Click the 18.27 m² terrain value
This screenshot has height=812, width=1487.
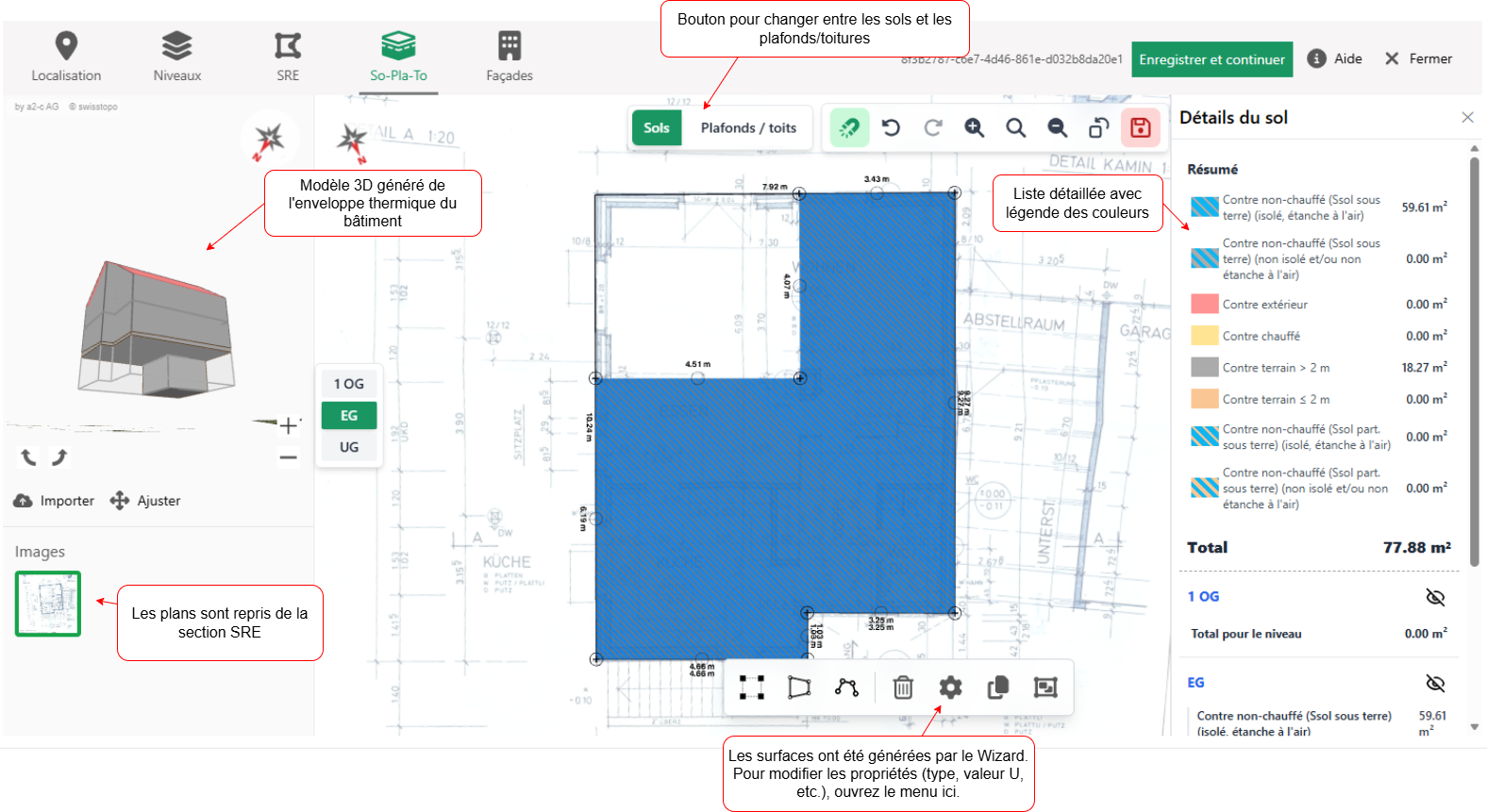[x=1424, y=367]
